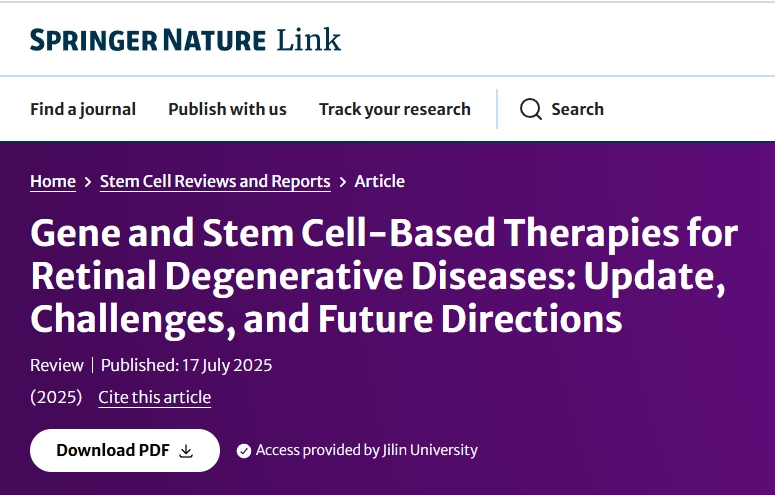
Task: Open the Publish with us menu
Action: (227, 109)
